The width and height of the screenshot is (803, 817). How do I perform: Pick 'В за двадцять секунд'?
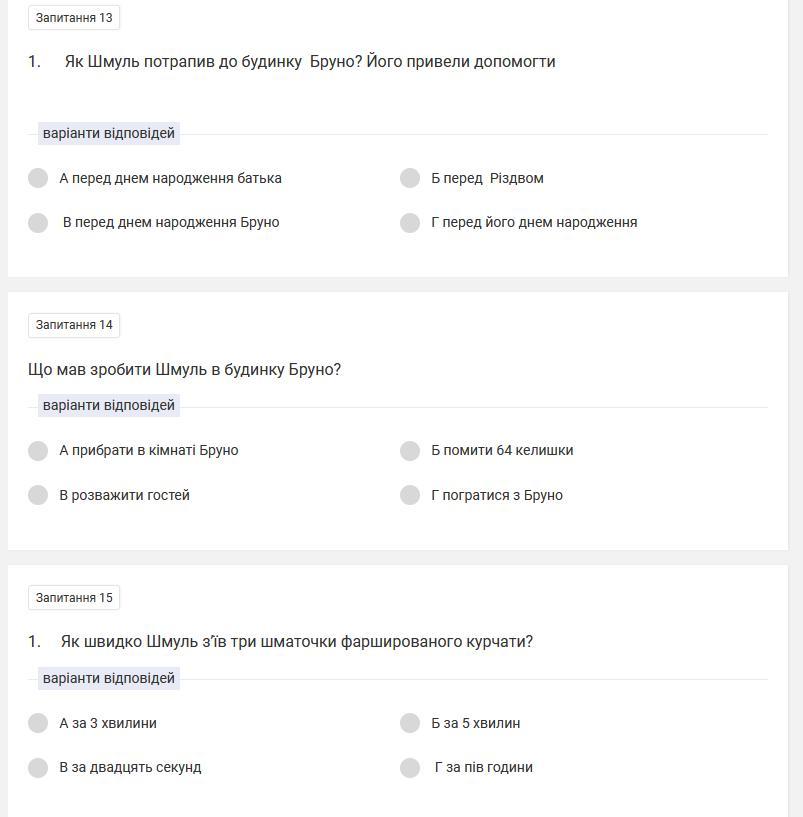tap(38, 767)
